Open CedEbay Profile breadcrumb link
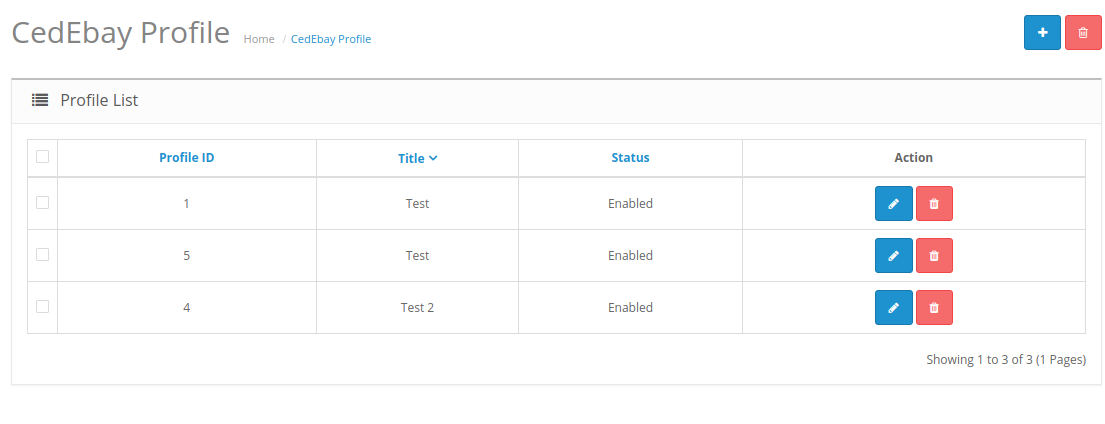Viewport: 1105px width, 424px height. click(x=331, y=39)
